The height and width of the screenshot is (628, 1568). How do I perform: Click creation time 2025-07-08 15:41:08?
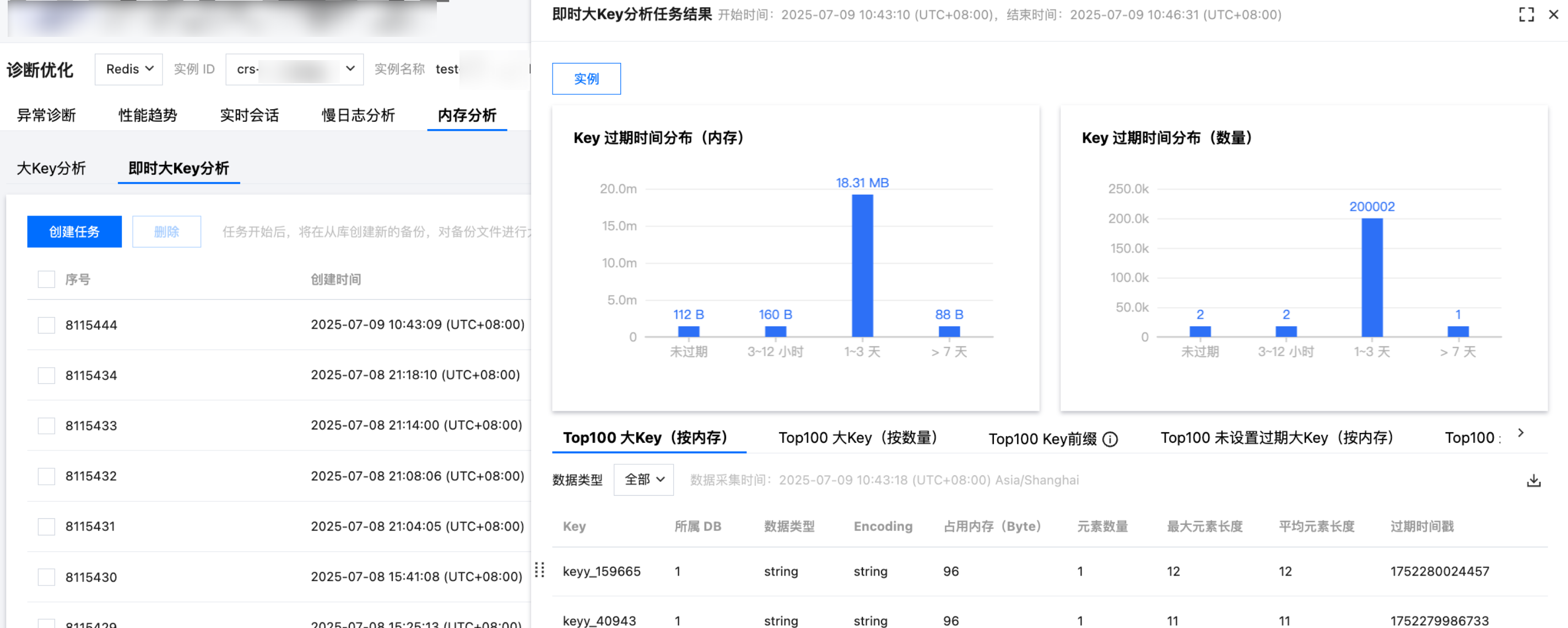(417, 577)
